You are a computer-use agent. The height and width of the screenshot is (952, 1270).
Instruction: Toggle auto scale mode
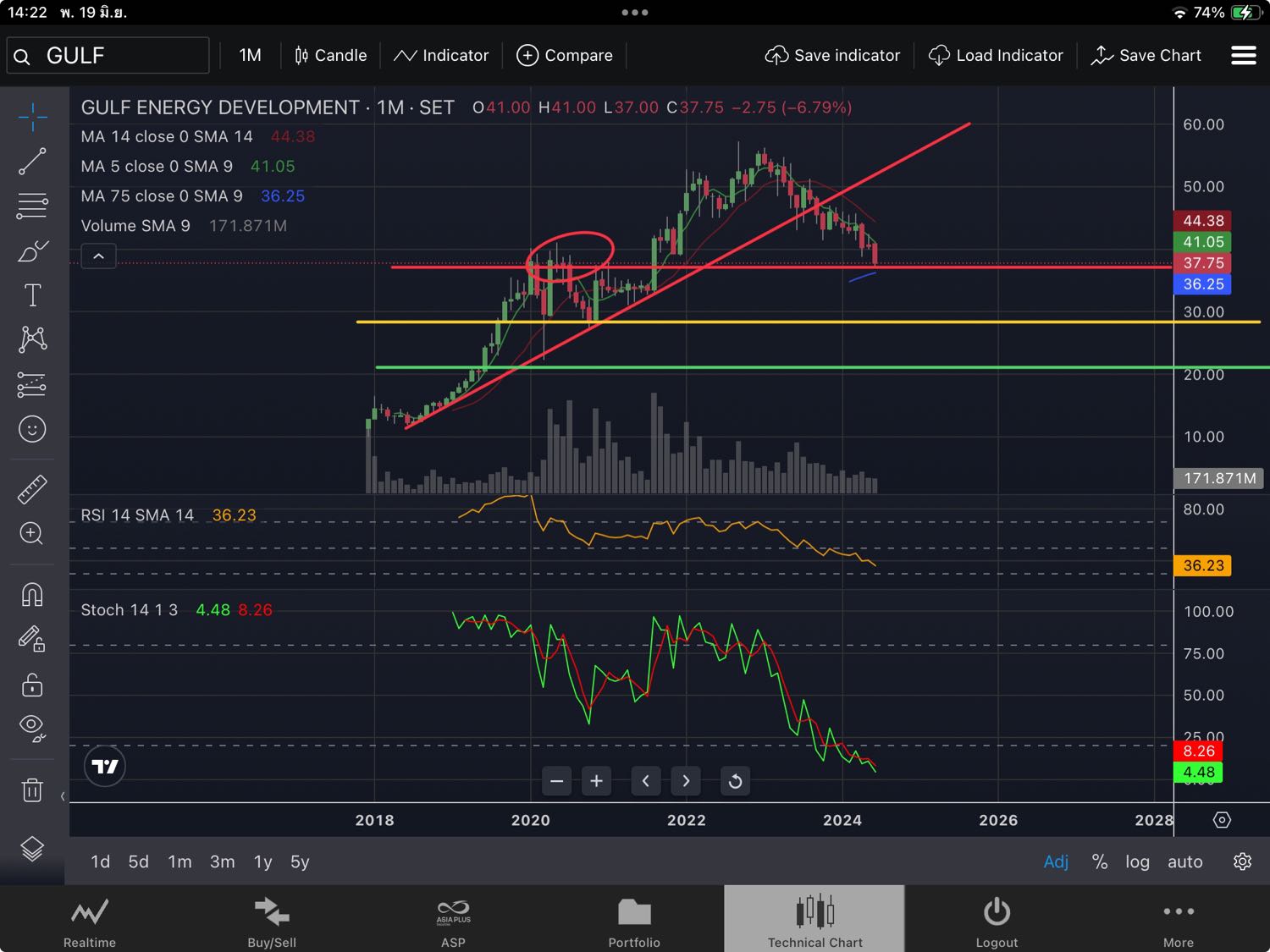(x=1184, y=861)
